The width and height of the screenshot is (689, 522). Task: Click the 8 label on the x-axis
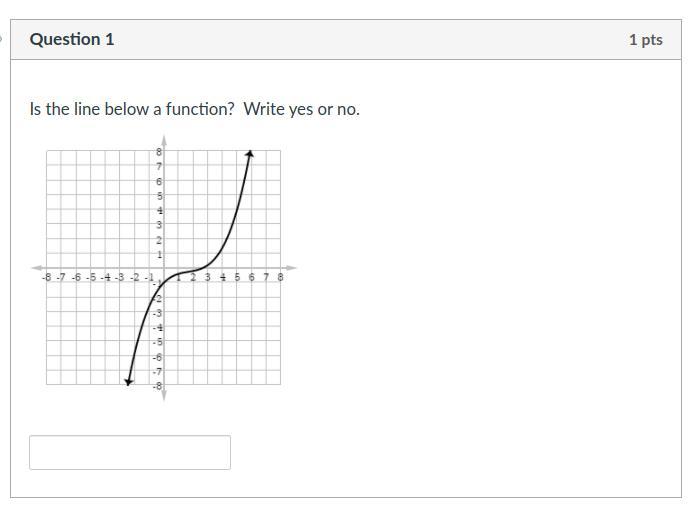coord(280,277)
